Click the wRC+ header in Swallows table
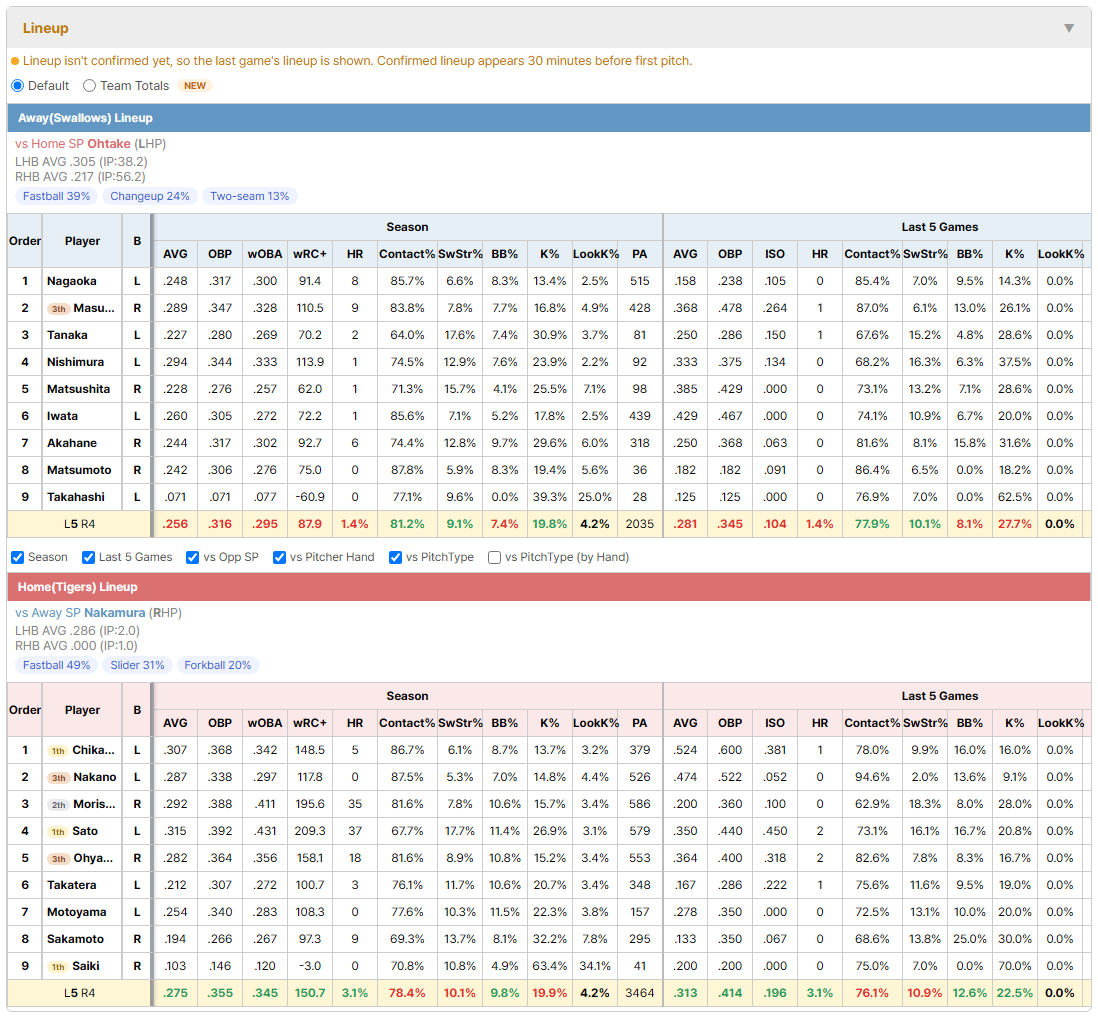1098x1018 pixels. tap(310, 254)
